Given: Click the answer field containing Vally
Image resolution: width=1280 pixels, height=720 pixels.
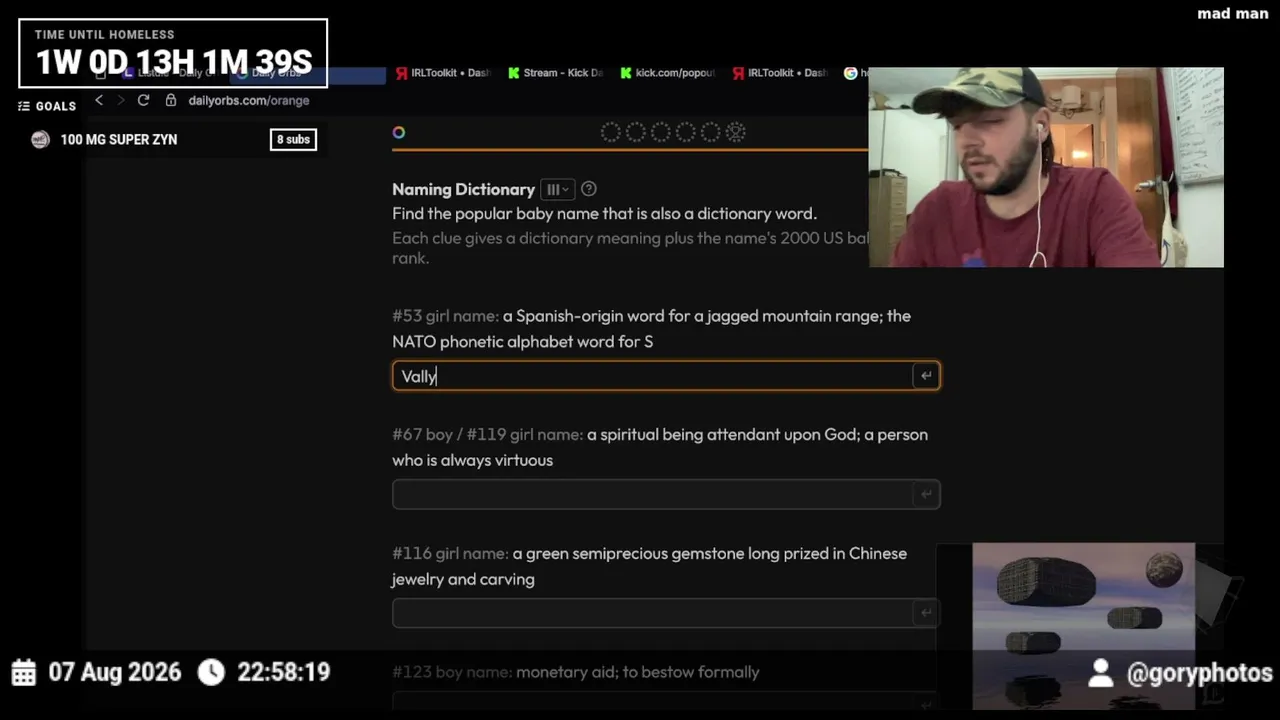Looking at the screenshot, I should click(666, 376).
